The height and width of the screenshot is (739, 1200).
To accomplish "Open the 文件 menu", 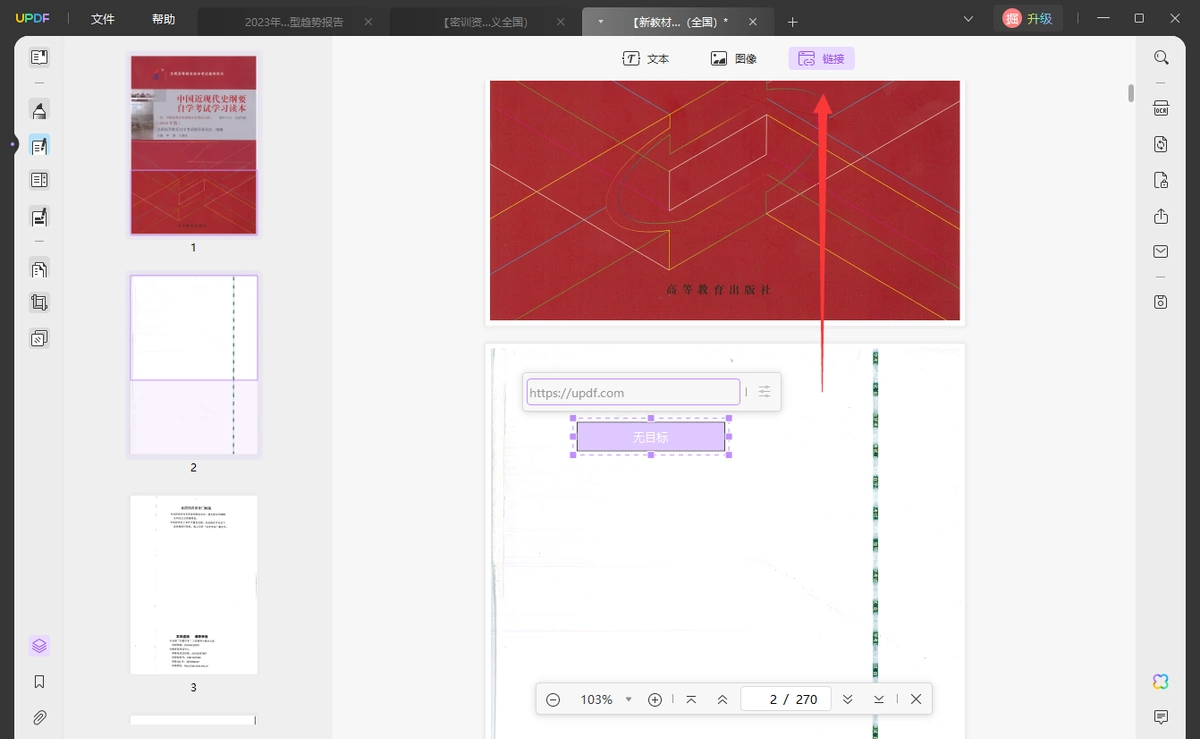I will [102, 19].
